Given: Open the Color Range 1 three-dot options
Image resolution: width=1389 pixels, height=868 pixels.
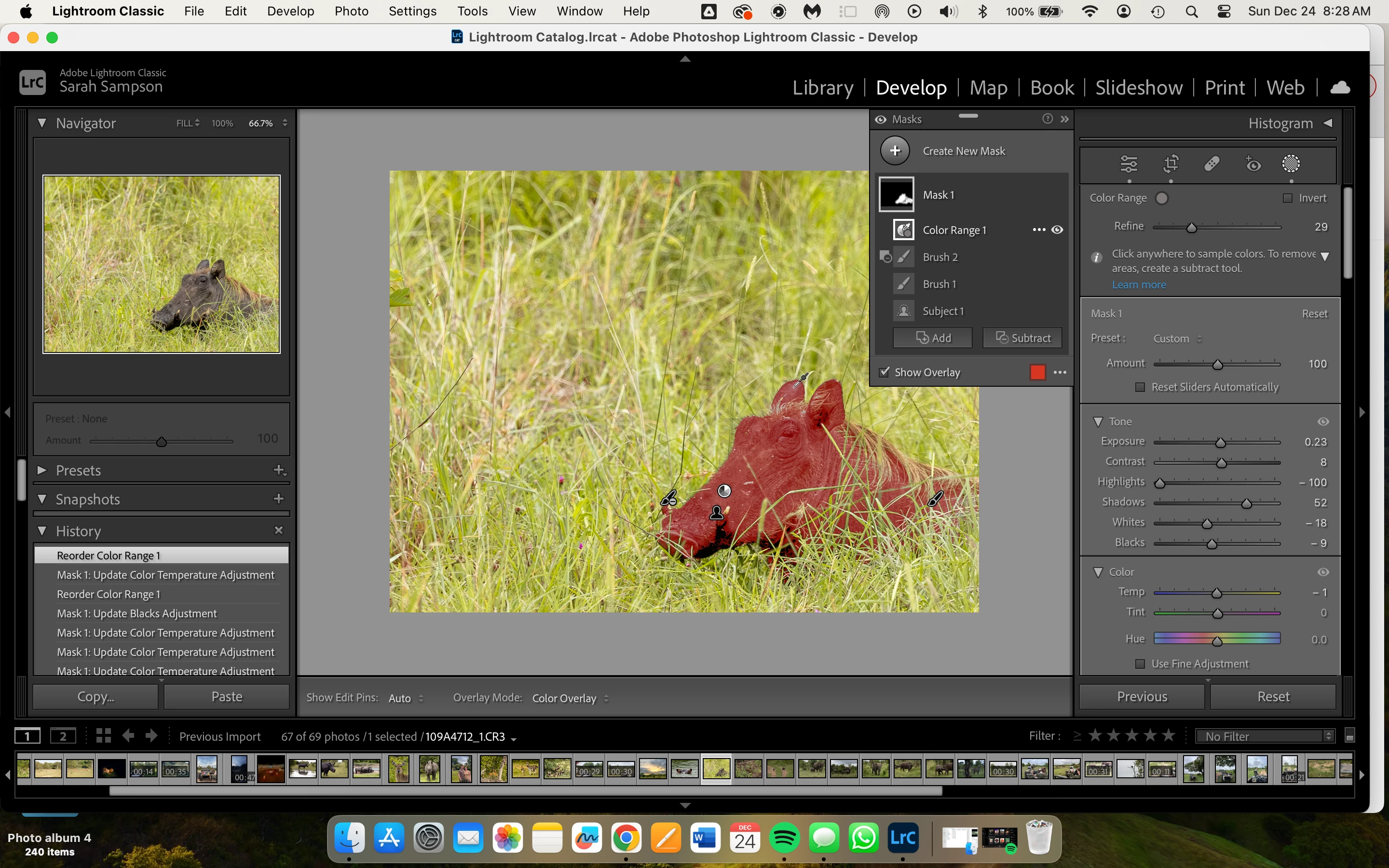Looking at the screenshot, I should click(1038, 230).
